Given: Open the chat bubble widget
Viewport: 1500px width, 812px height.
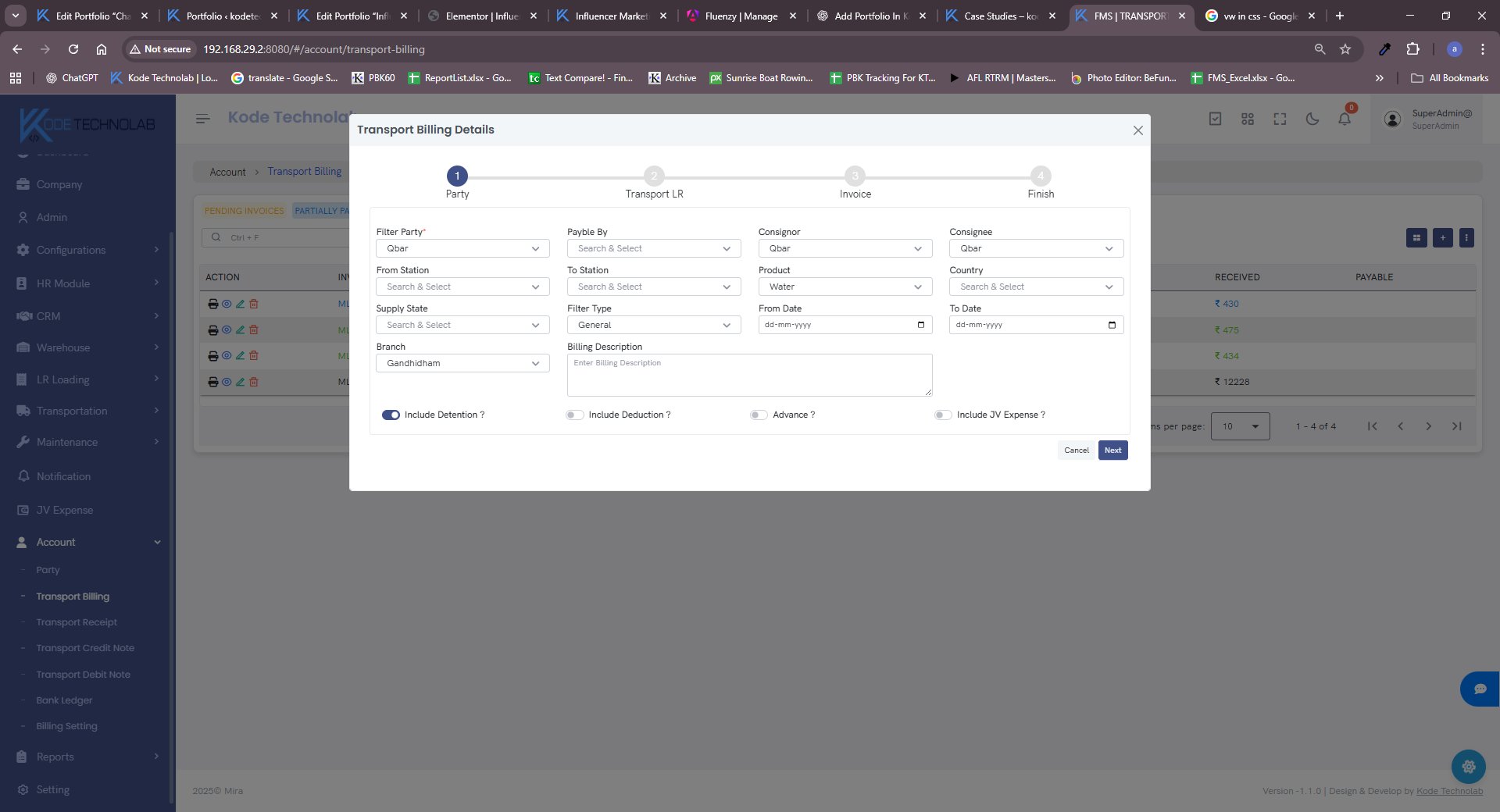Looking at the screenshot, I should [1480, 689].
